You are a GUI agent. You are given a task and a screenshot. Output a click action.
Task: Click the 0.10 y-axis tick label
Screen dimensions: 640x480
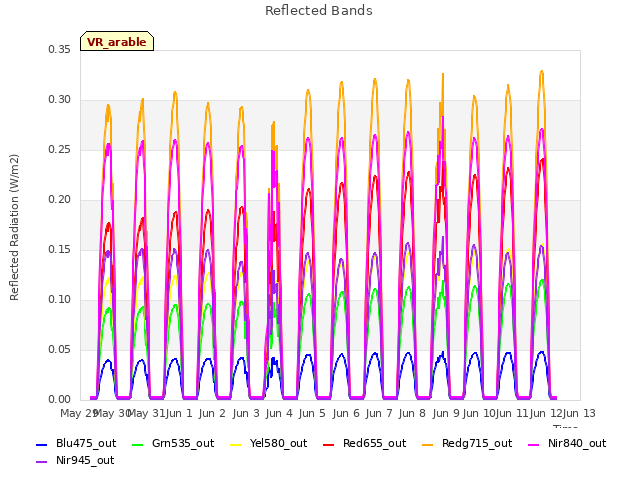tap(60, 300)
